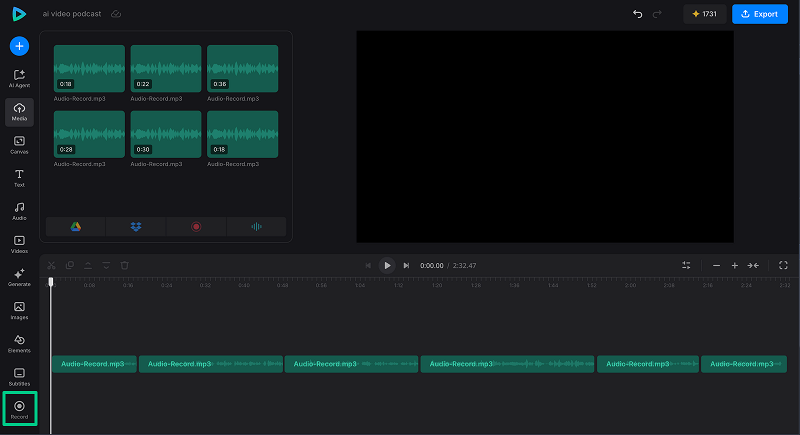Open the Text tool panel
Image resolution: width=800 pixels, height=435 pixels.
tap(19, 178)
